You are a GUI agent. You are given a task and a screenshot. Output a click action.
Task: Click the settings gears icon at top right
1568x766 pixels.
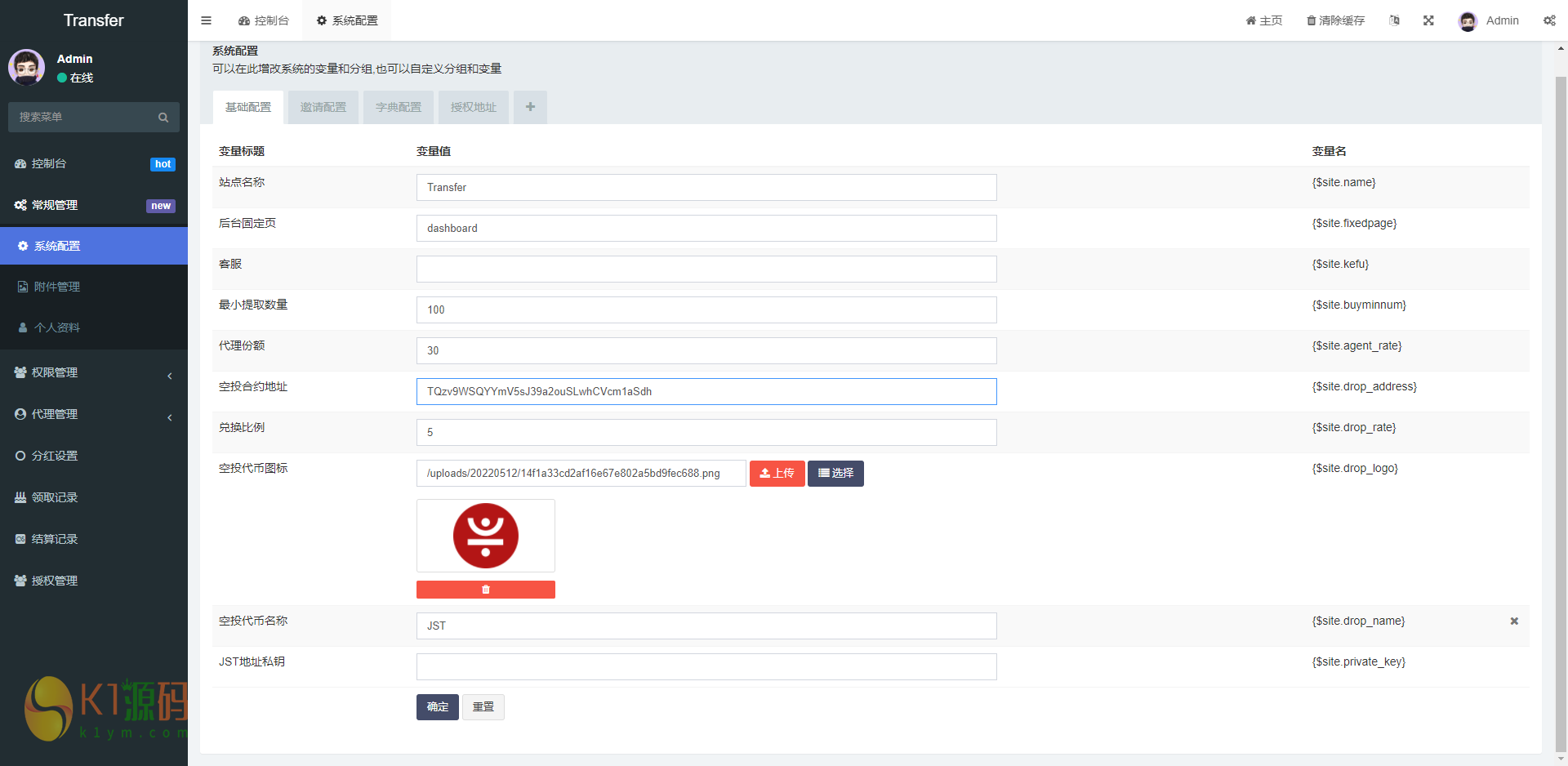(x=1549, y=20)
